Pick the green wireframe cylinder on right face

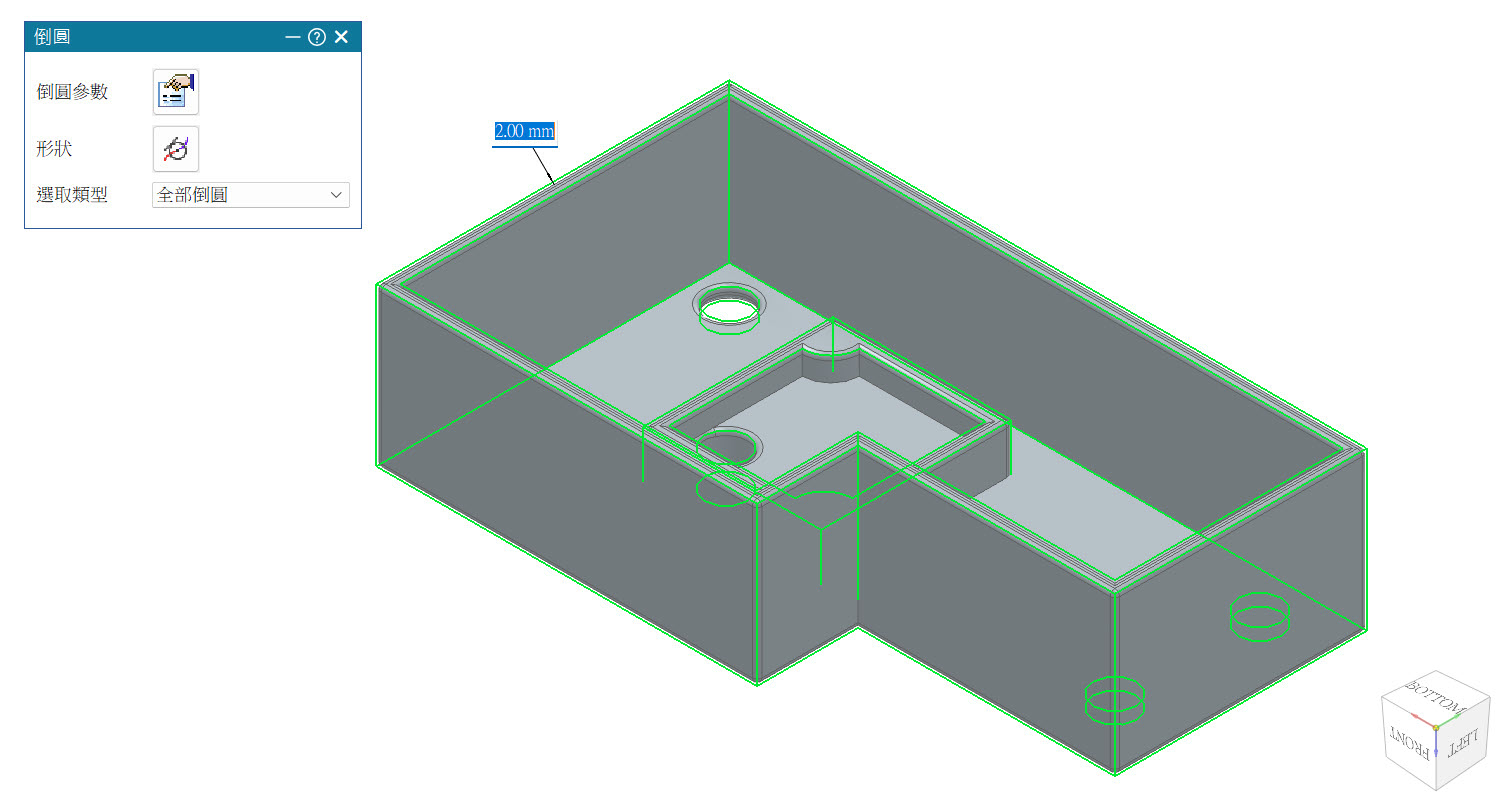1259,615
